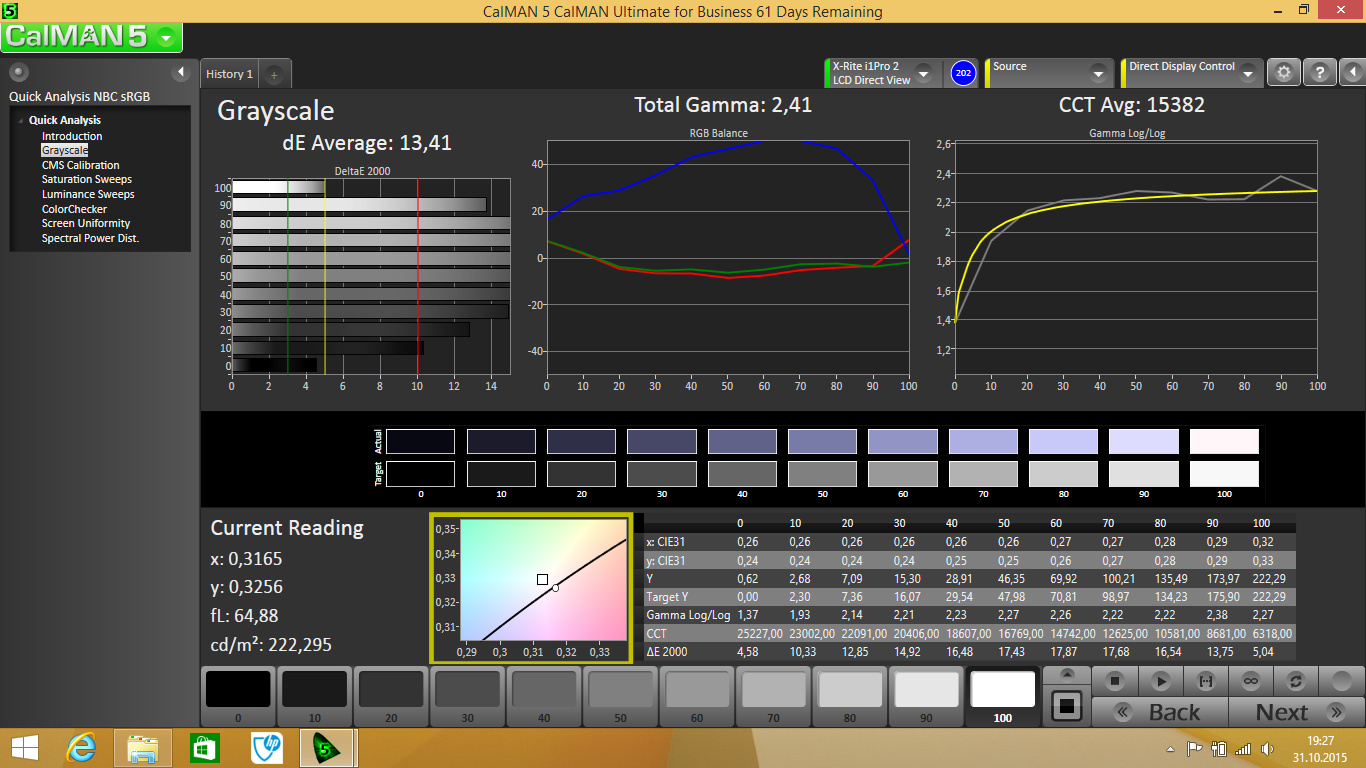The width and height of the screenshot is (1366, 768).
Task: Stop the measurement with the stop button
Action: (x=1115, y=681)
